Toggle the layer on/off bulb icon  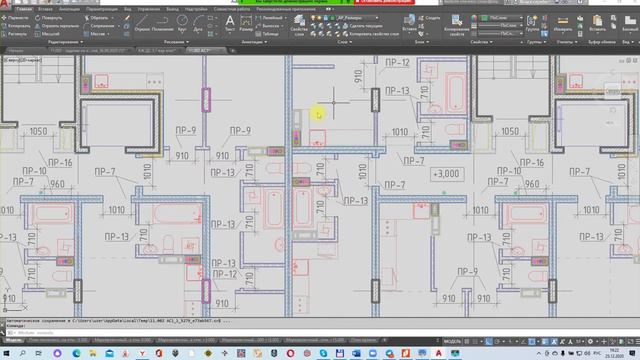[x=313, y=18]
